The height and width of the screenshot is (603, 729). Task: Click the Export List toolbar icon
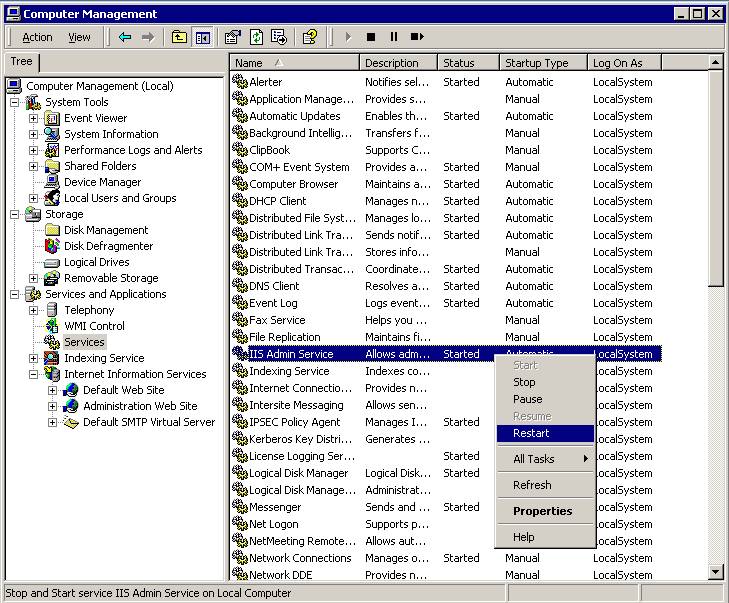click(279, 37)
